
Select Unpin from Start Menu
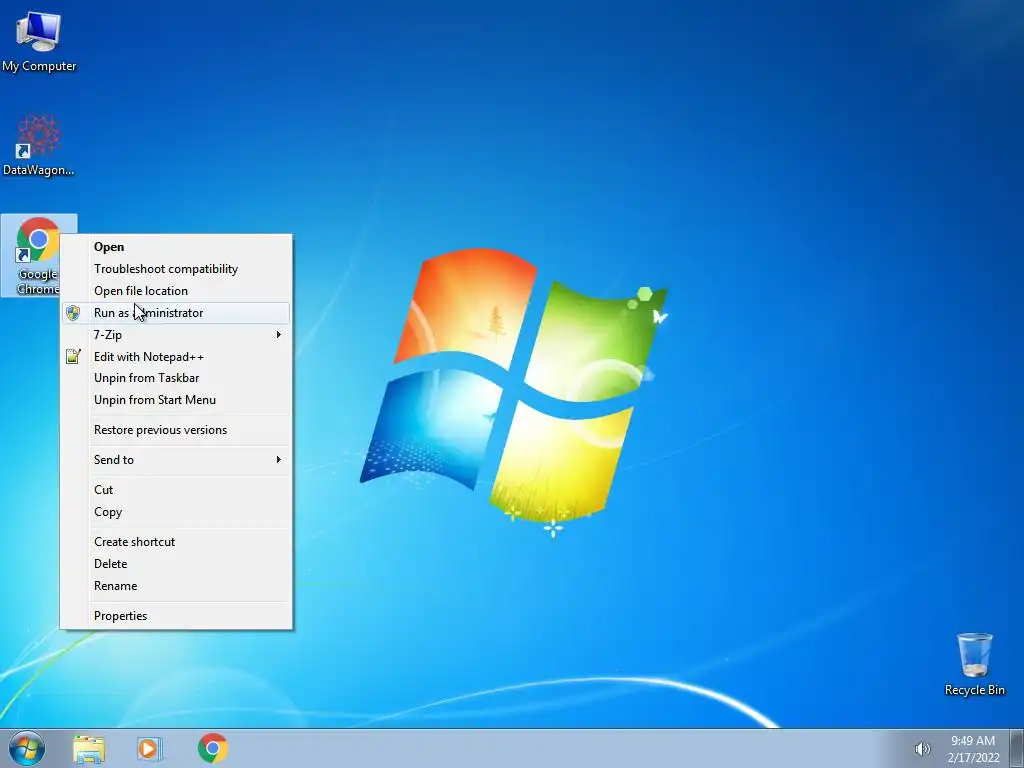(x=176, y=400)
